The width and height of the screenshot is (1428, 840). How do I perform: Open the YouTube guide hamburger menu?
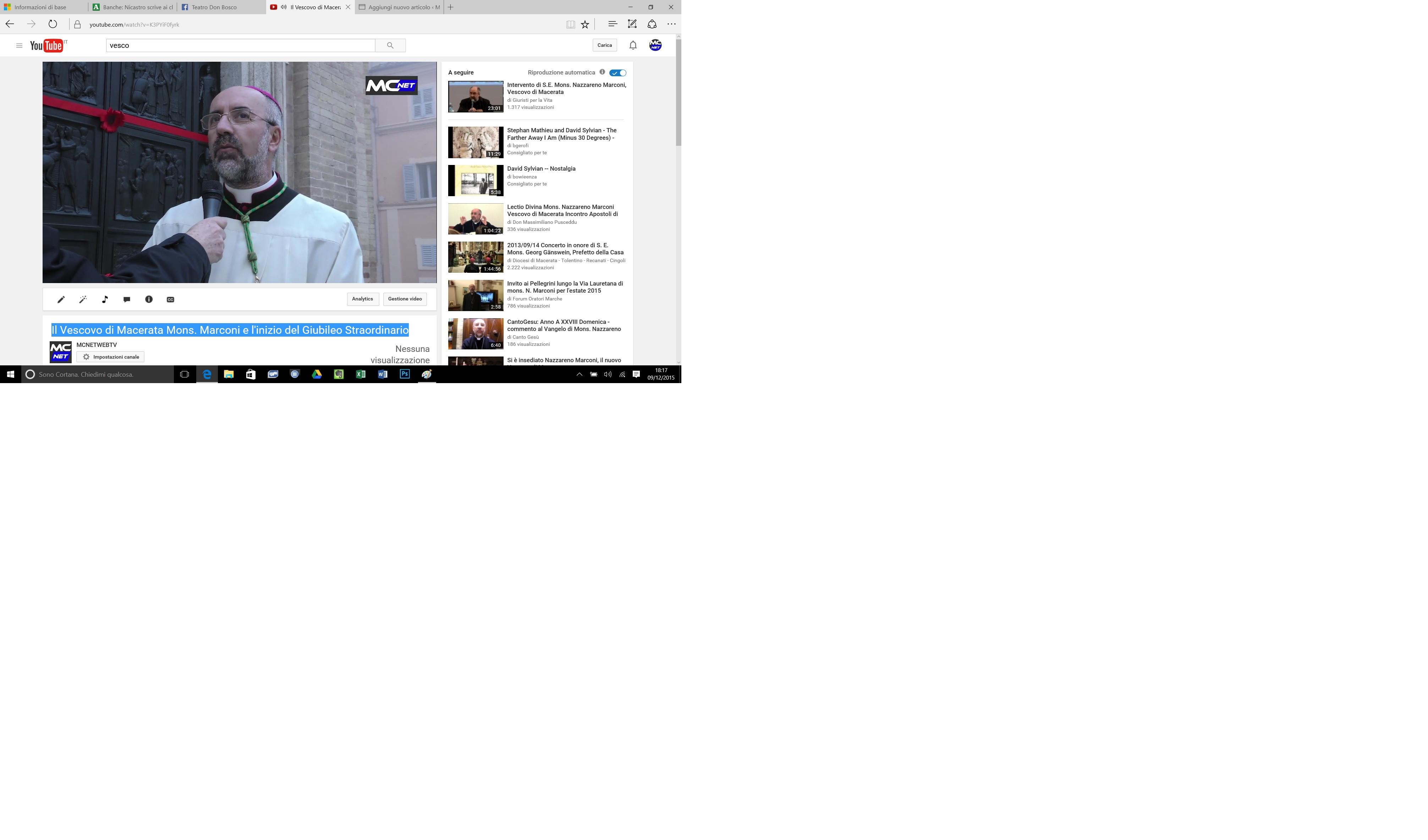coord(19,46)
